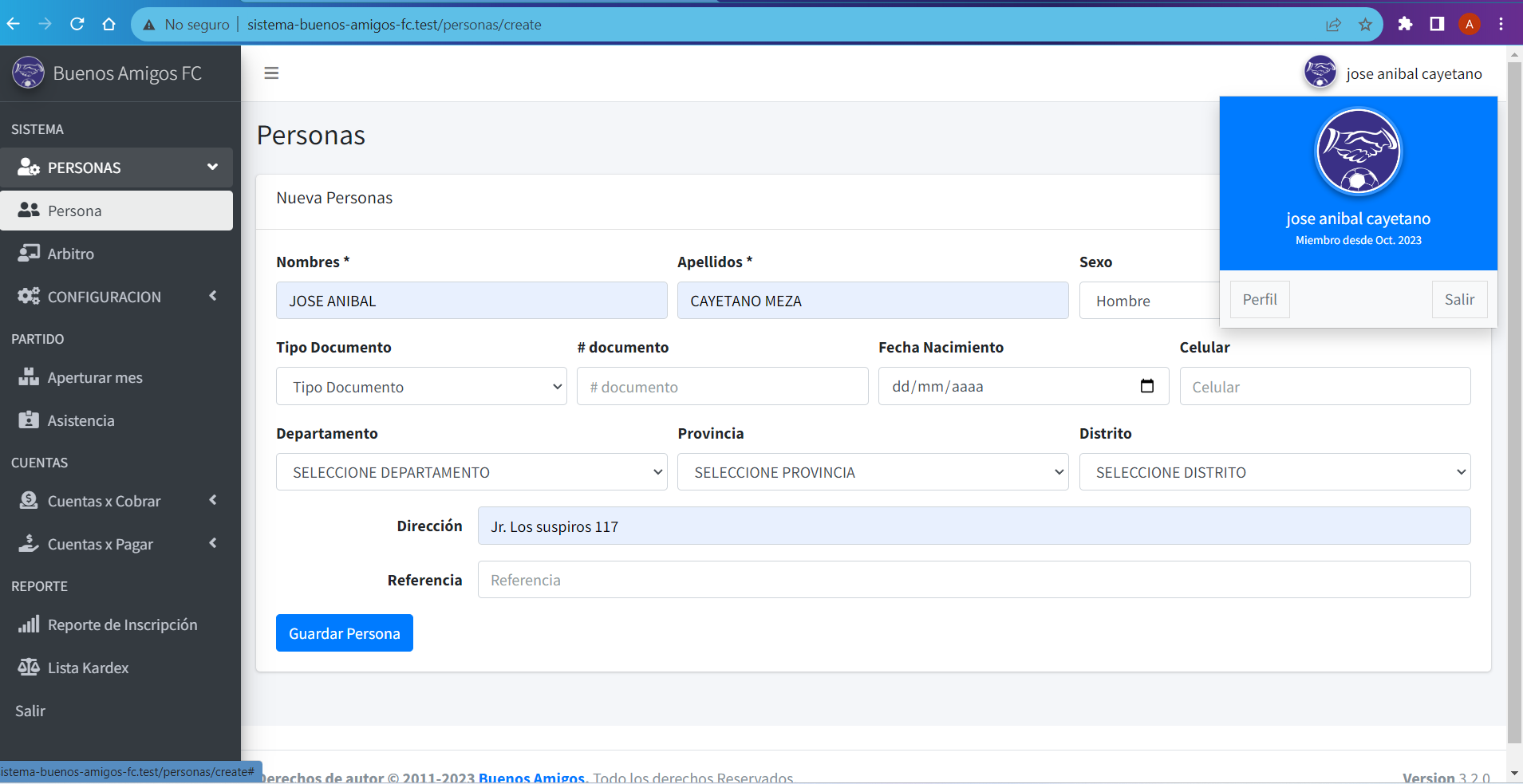This screenshot has width=1523, height=784.
Task: Click into the Referencia input field
Action: [x=973, y=580]
